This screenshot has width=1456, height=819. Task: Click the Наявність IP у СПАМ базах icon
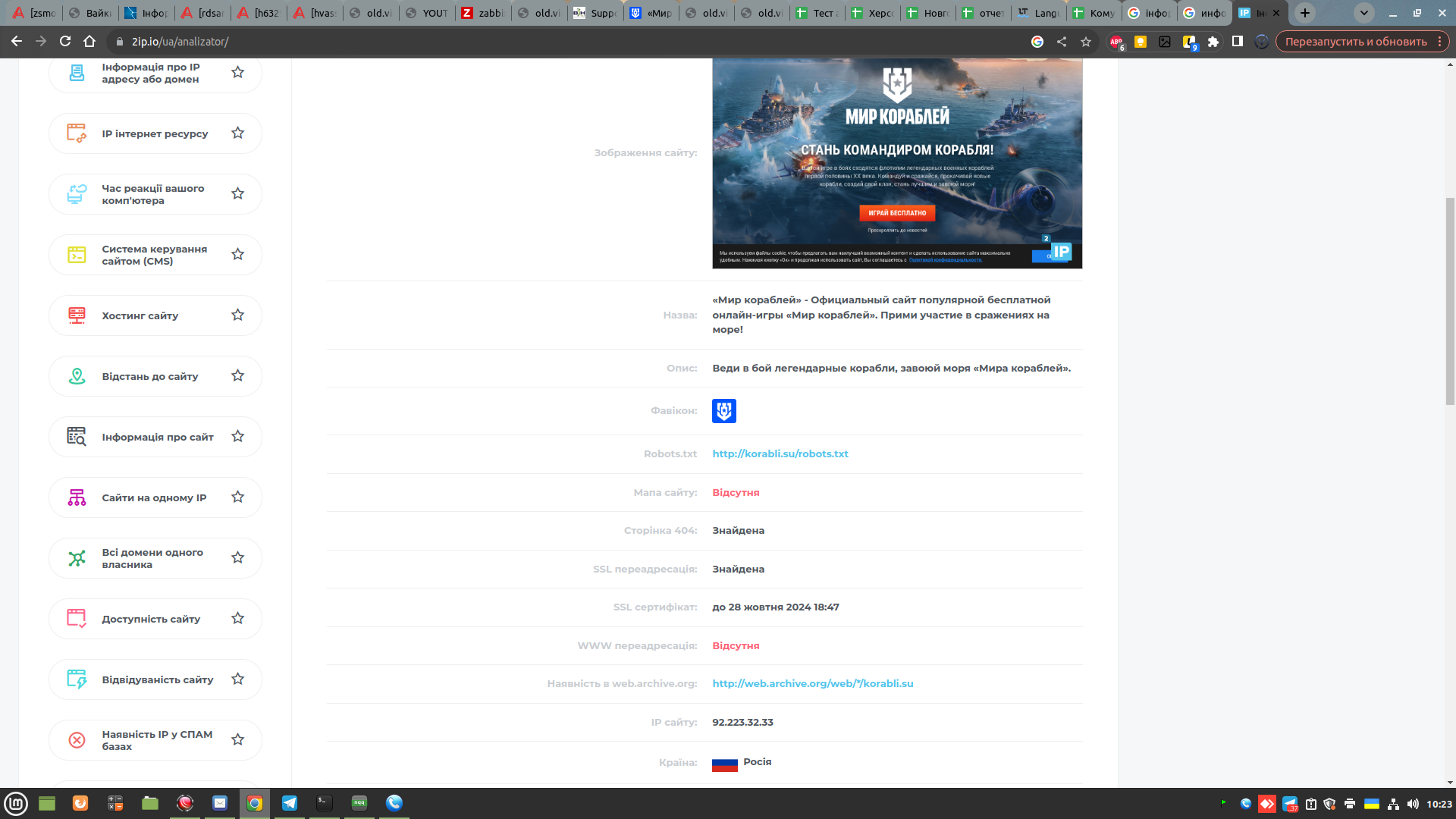pos(77,740)
